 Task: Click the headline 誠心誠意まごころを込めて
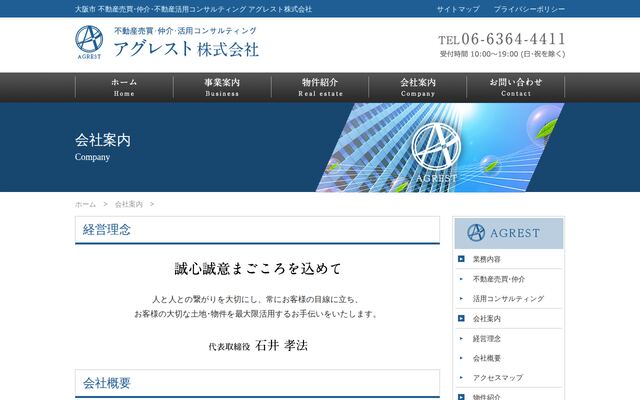(x=258, y=269)
